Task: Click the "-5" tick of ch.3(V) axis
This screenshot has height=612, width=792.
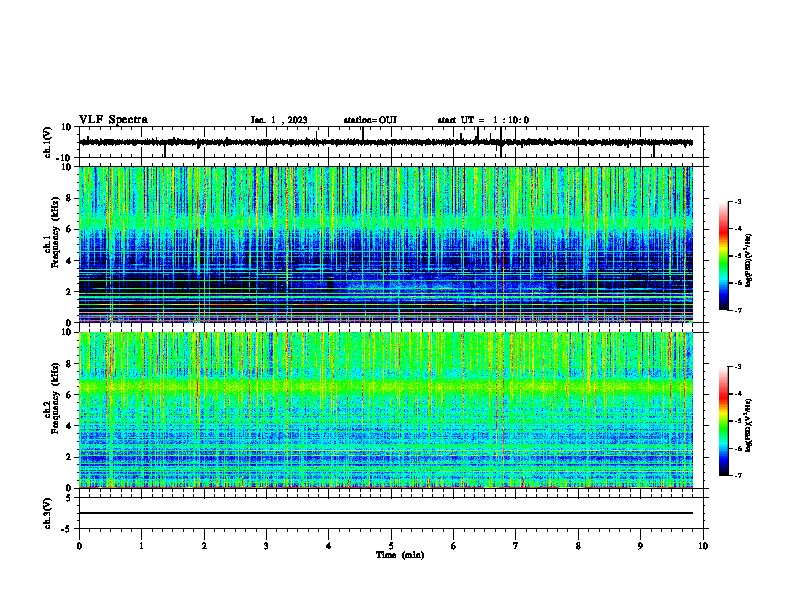Action: (x=67, y=528)
